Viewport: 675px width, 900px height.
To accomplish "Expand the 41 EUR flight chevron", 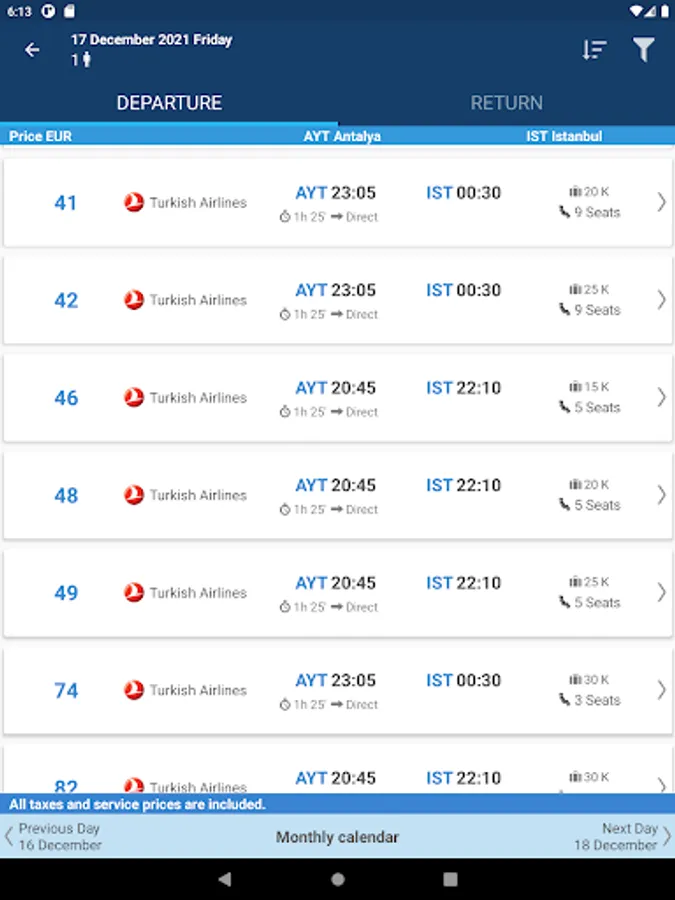I will (x=661, y=202).
